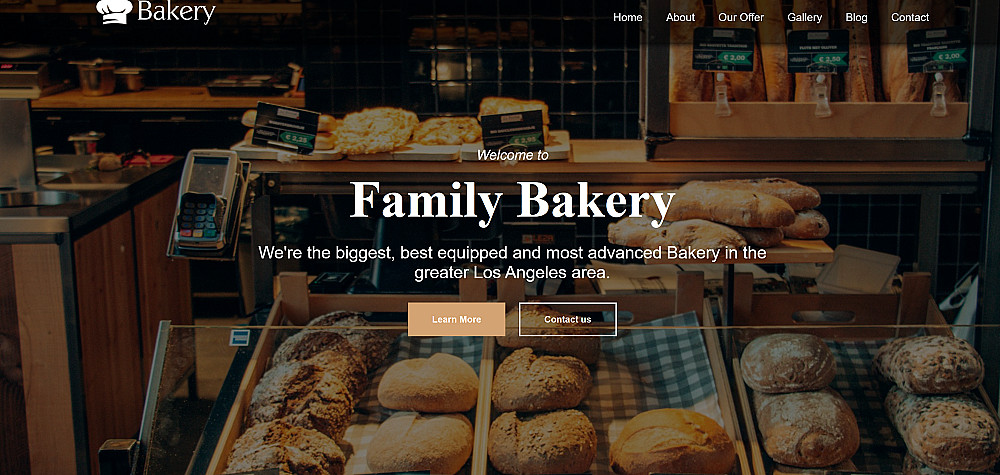Go to the Home page

click(628, 17)
